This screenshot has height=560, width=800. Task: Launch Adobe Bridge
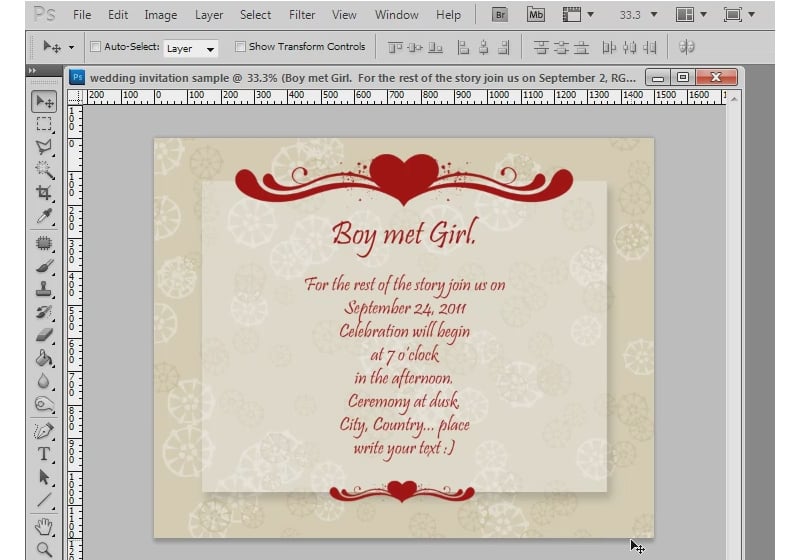pos(500,15)
